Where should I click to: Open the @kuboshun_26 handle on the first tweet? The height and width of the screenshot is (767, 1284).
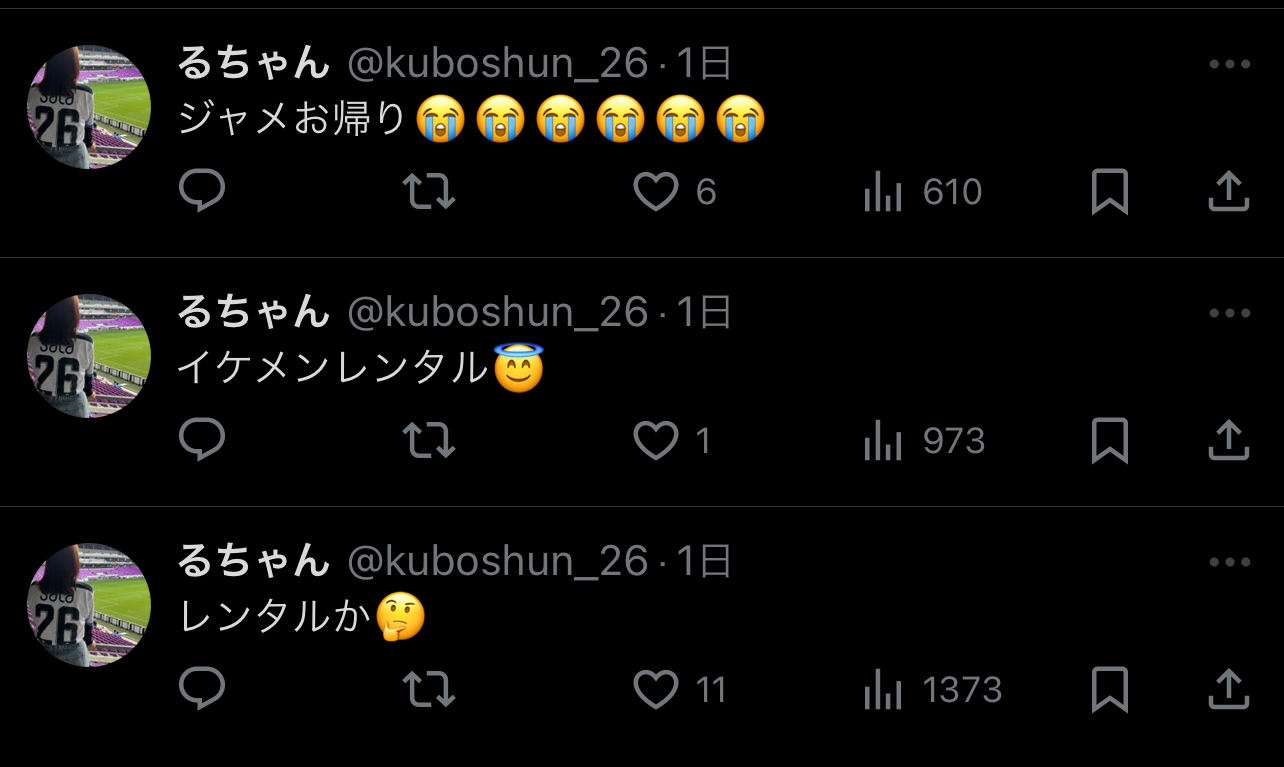[x=498, y=64]
